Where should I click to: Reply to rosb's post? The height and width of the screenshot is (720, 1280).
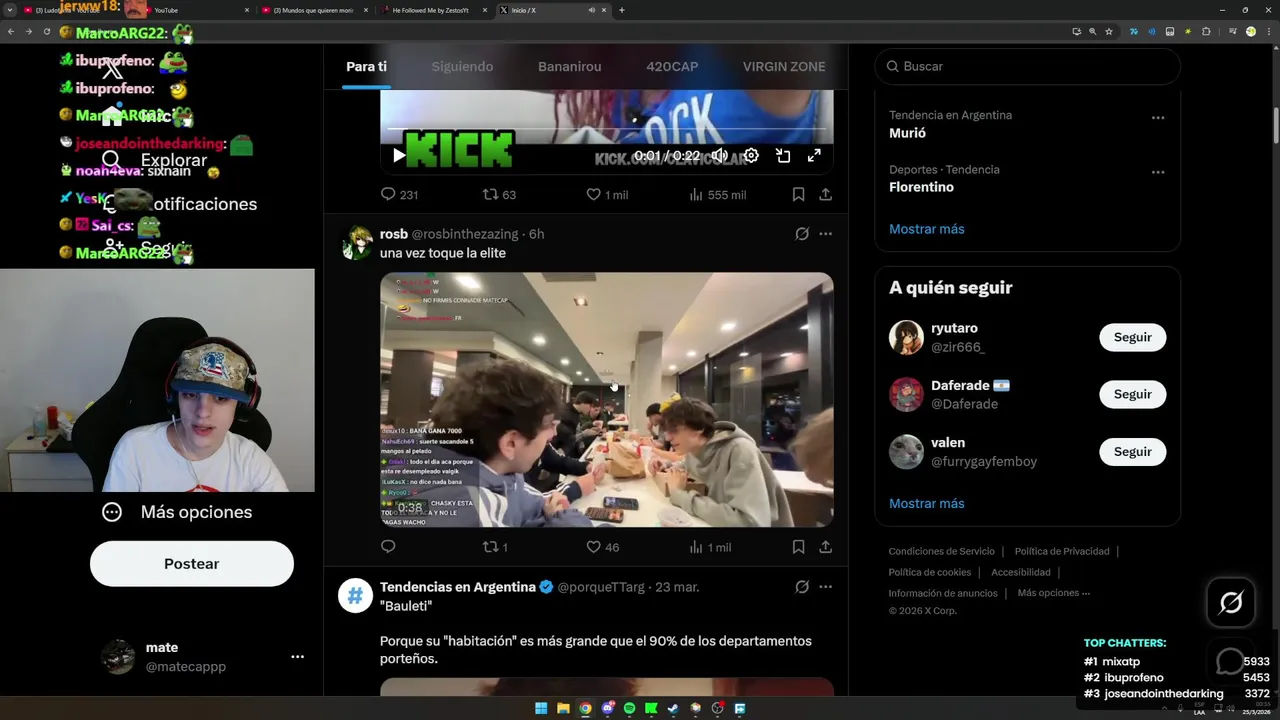388,547
